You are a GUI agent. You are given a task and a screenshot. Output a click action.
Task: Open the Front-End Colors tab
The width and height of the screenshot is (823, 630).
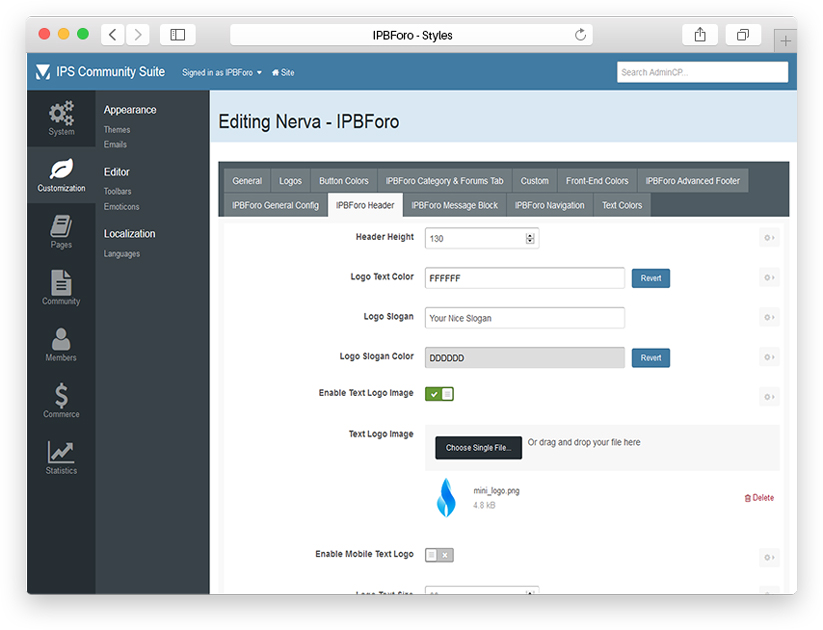597,181
